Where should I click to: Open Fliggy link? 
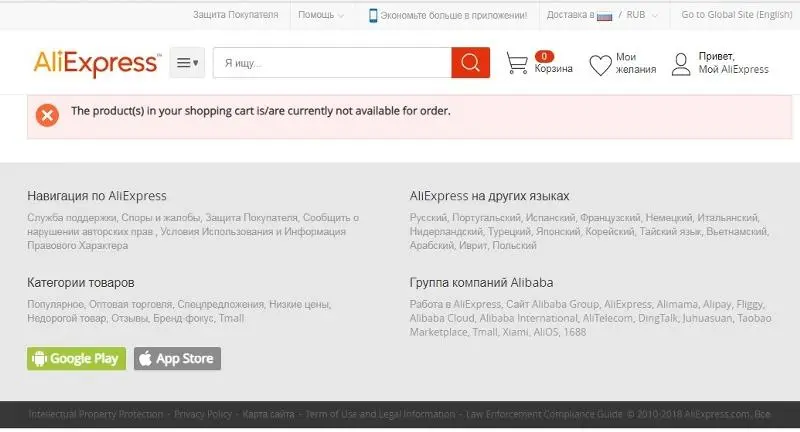749,304
